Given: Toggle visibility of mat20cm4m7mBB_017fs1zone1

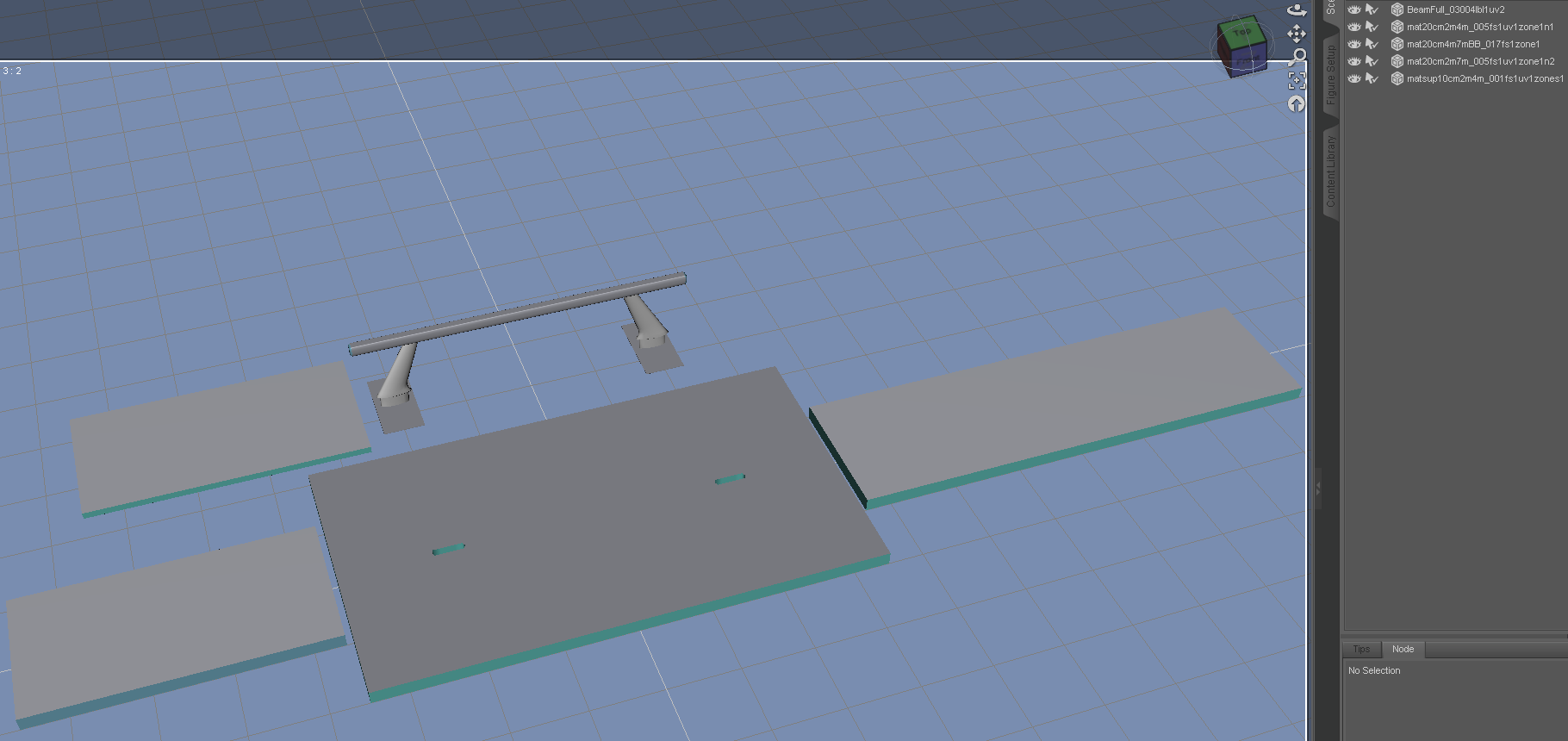Looking at the screenshot, I should pyautogui.click(x=1354, y=44).
